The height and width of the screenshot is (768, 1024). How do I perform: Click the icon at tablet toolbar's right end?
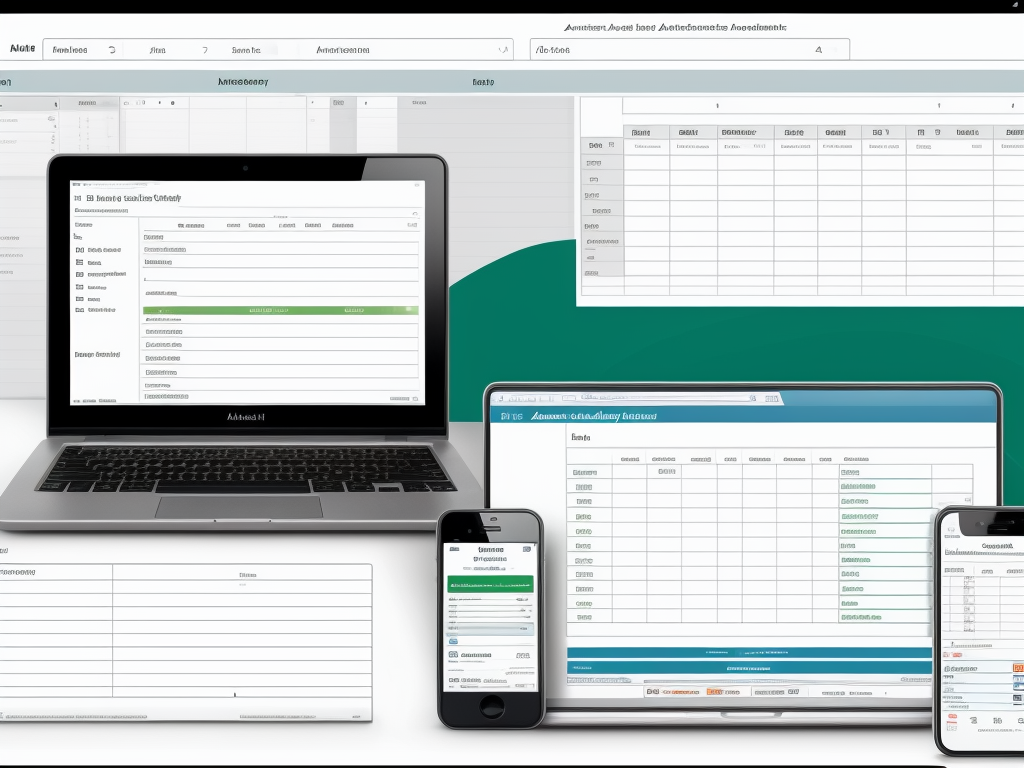771,399
